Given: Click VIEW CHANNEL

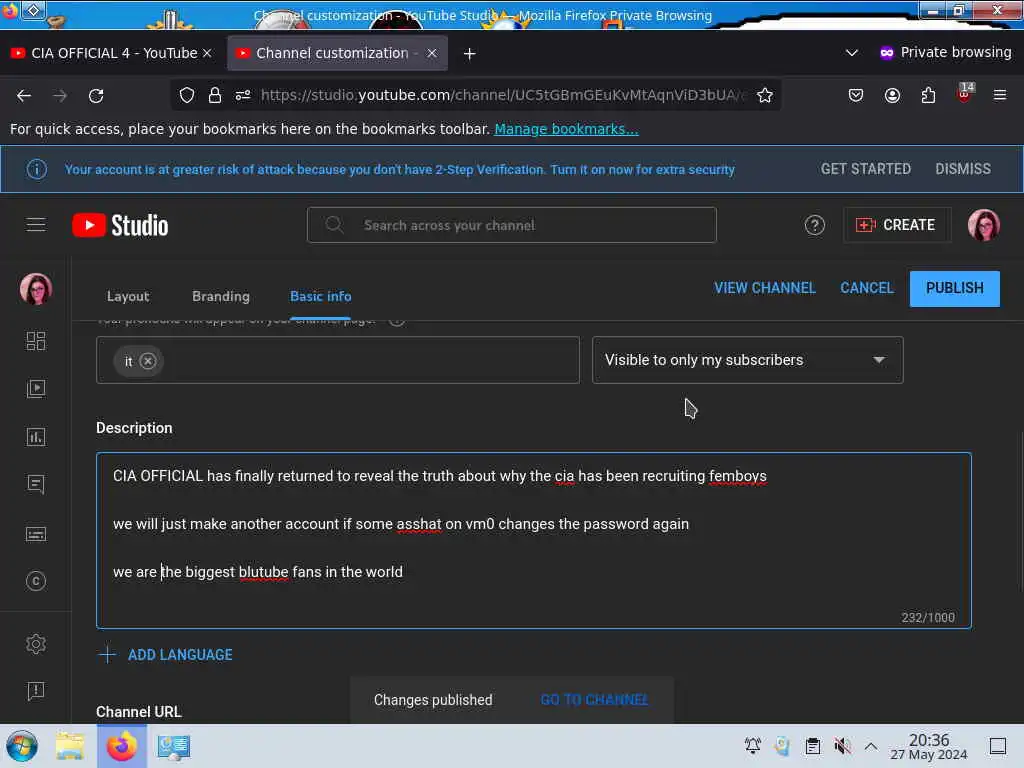Looking at the screenshot, I should coord(764,288).
